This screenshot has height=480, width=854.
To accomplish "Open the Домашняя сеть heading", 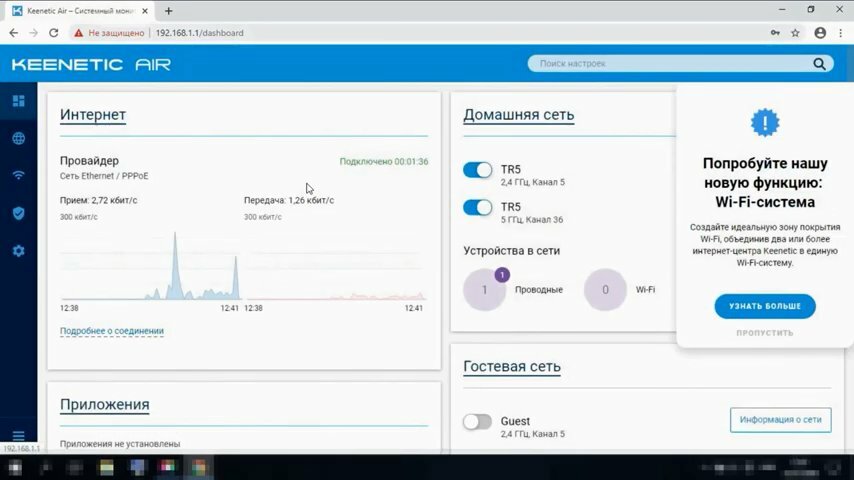I will coord(518,115).
